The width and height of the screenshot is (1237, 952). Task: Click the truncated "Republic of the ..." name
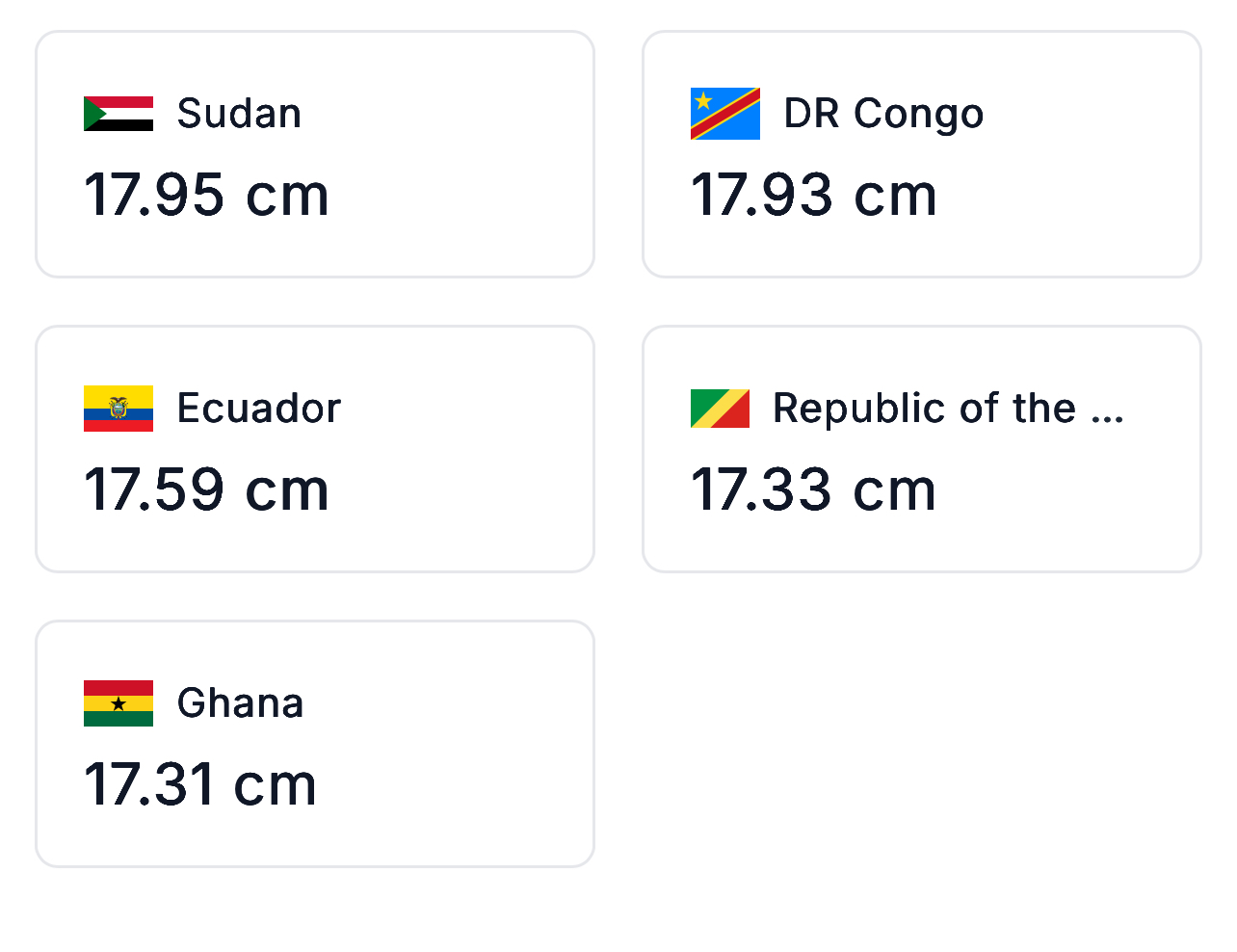(948, 409)
